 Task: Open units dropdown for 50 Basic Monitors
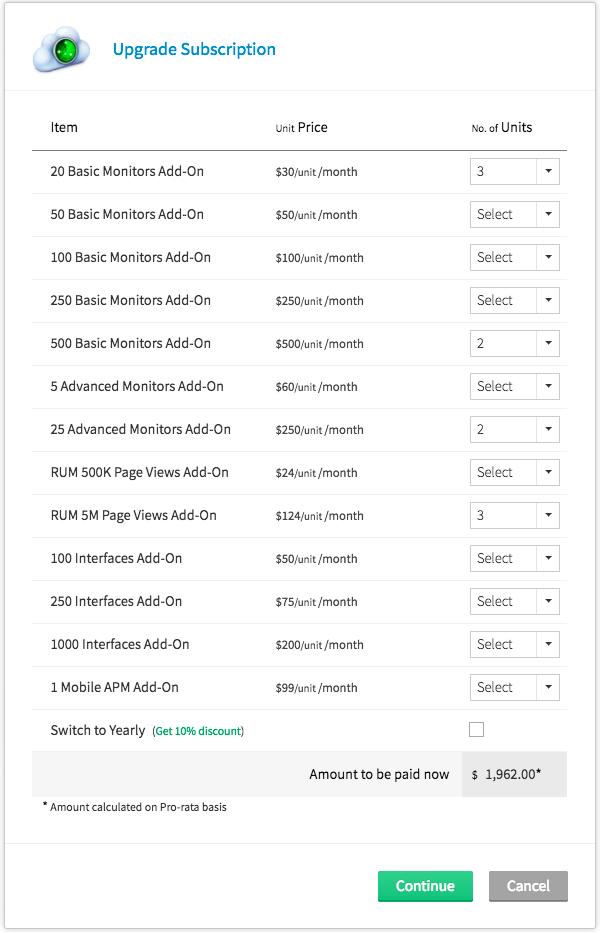click(x=514, y=215)
